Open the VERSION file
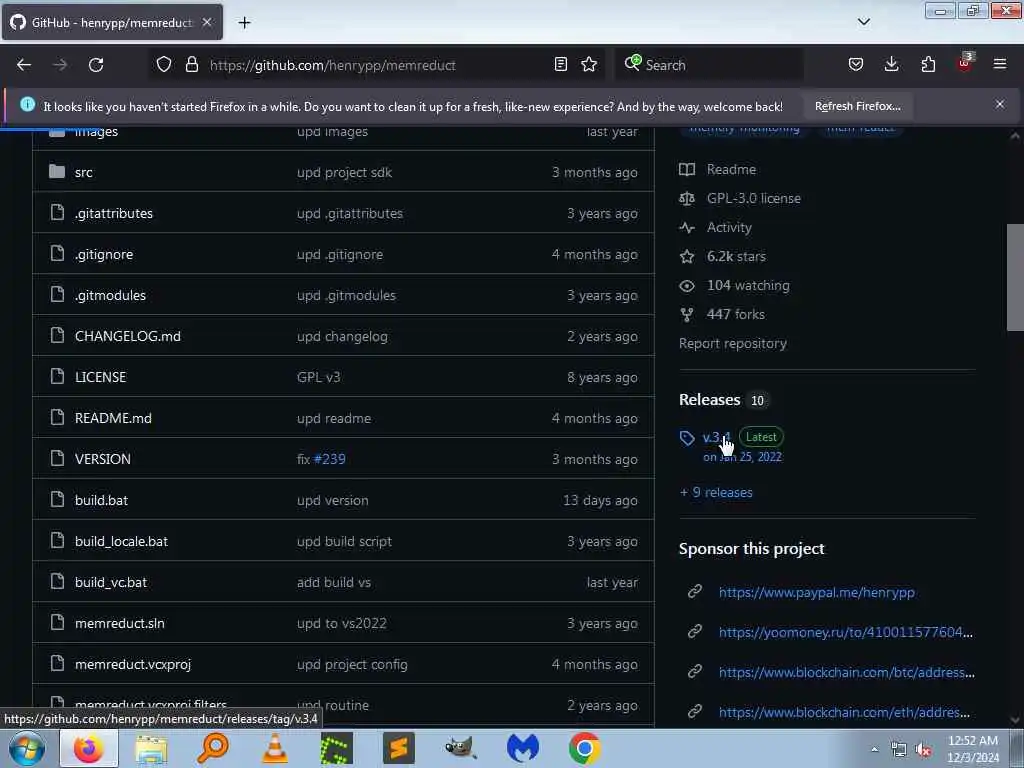The height and width of the screenshot is (768, 1024). [103, 459]
